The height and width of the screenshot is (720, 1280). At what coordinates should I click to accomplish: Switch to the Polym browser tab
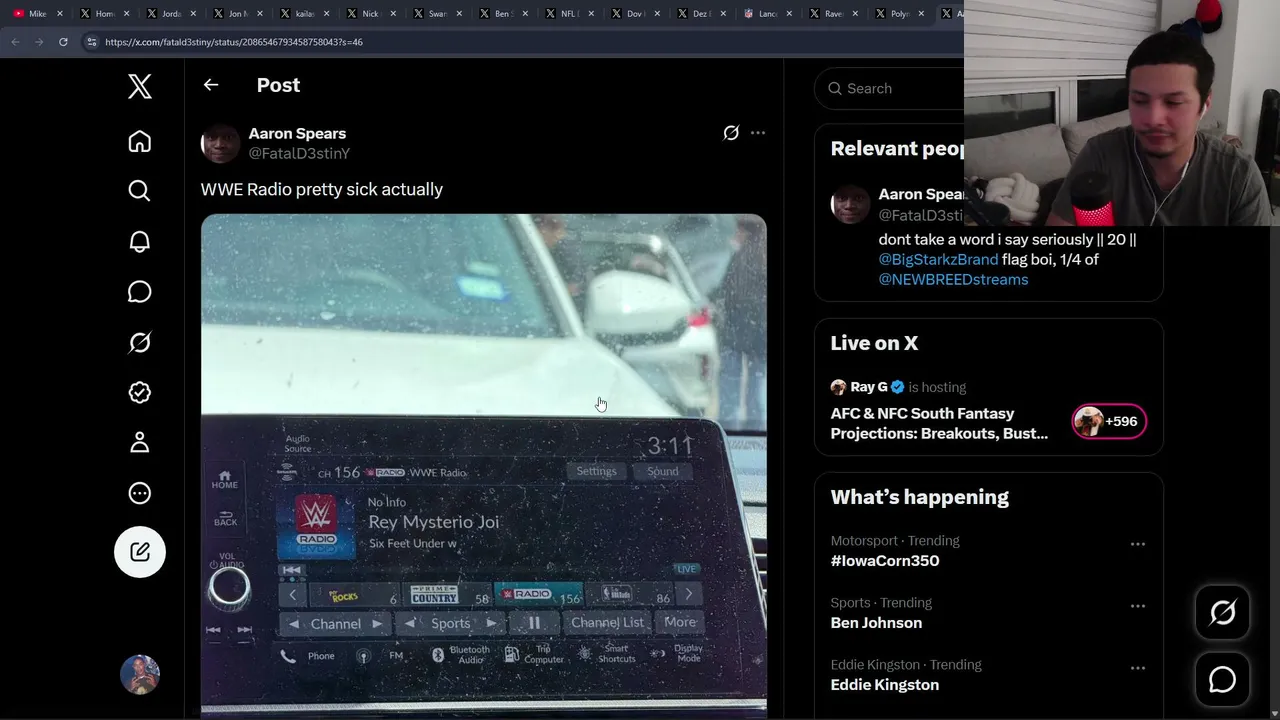coord(899,14)
